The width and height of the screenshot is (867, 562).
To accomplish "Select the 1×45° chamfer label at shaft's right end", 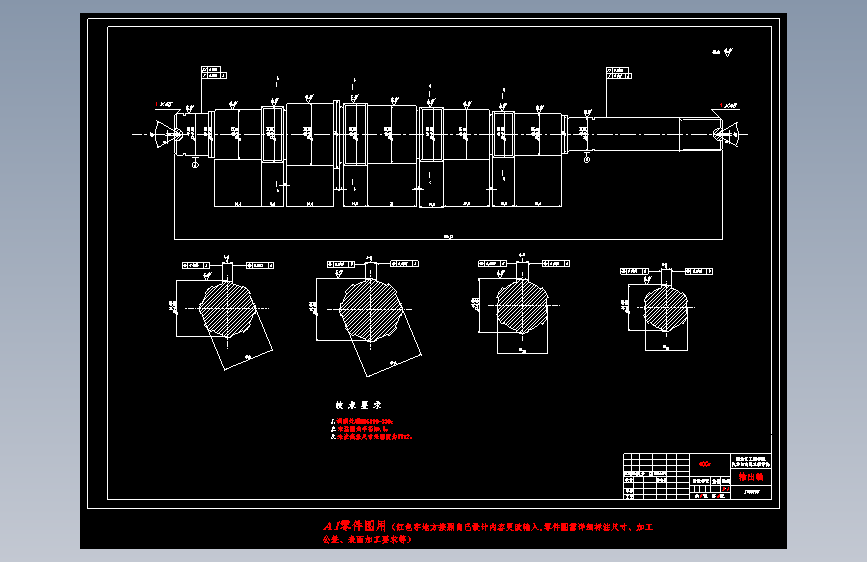I will click(729, 105).
